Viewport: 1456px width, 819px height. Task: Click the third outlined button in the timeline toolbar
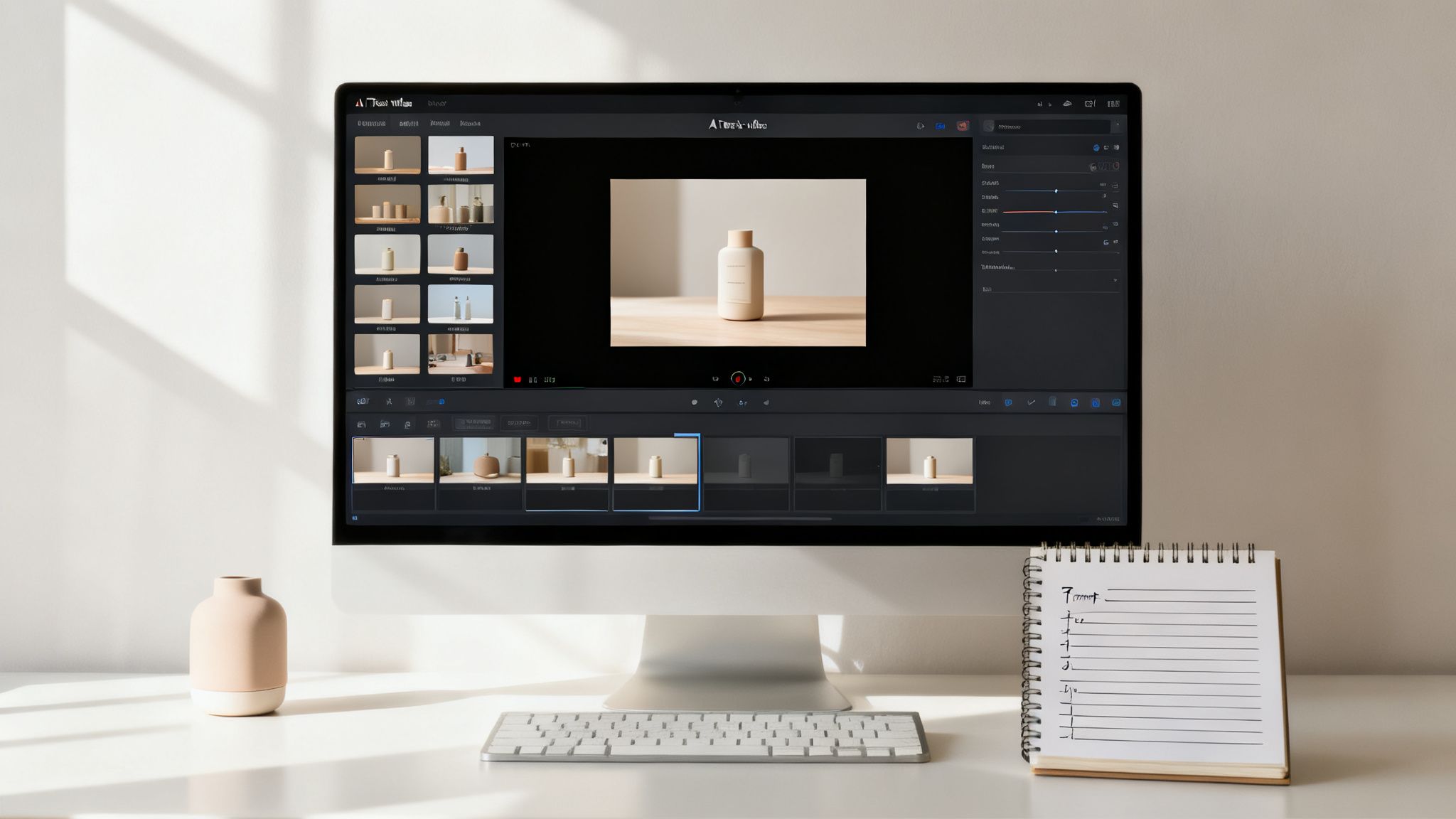(567, 423)
